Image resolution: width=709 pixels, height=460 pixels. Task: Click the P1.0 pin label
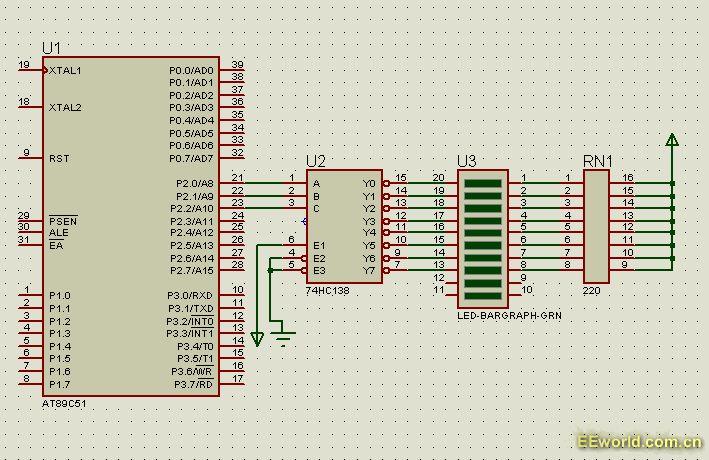60,296
